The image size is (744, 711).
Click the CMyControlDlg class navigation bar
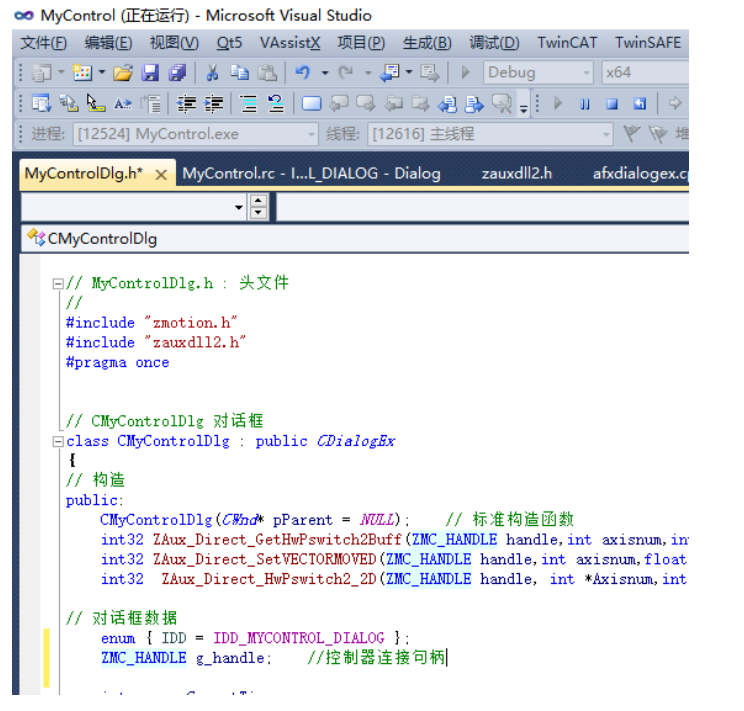[355, 239]
